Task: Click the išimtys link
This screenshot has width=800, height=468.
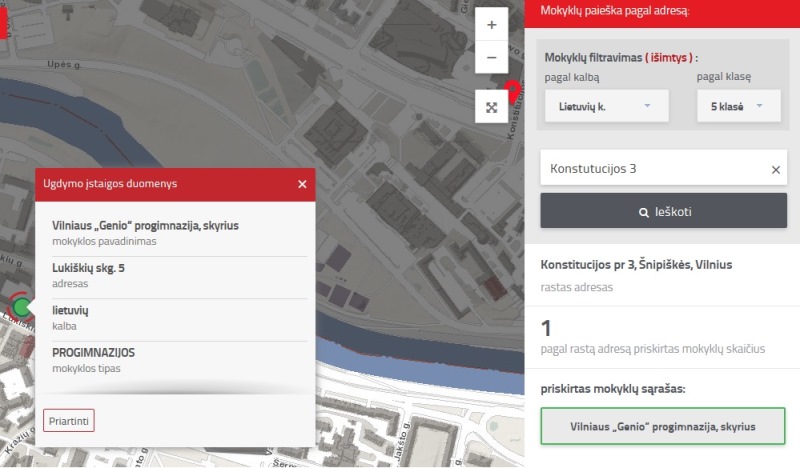Action: [x=669, y=57]
